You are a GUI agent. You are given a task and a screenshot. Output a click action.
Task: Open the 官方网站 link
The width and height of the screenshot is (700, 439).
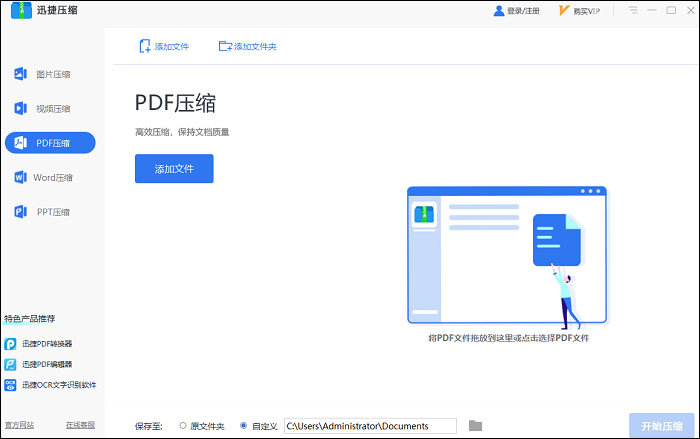coord(19,425)
